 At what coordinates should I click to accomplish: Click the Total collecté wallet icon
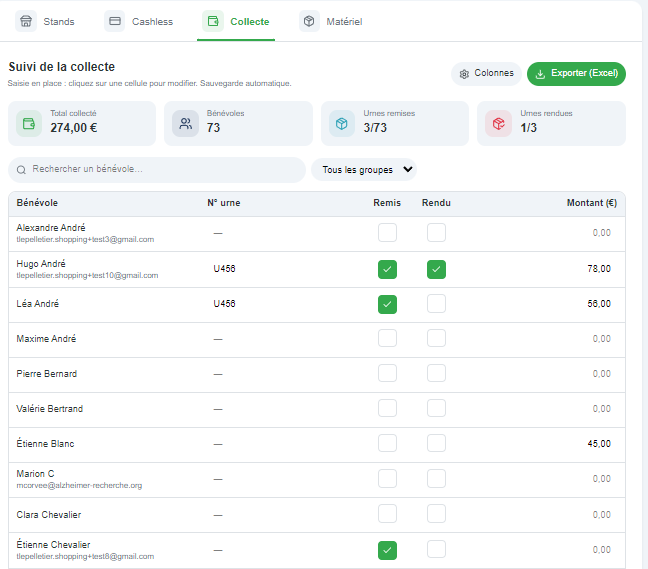point(29,124)
